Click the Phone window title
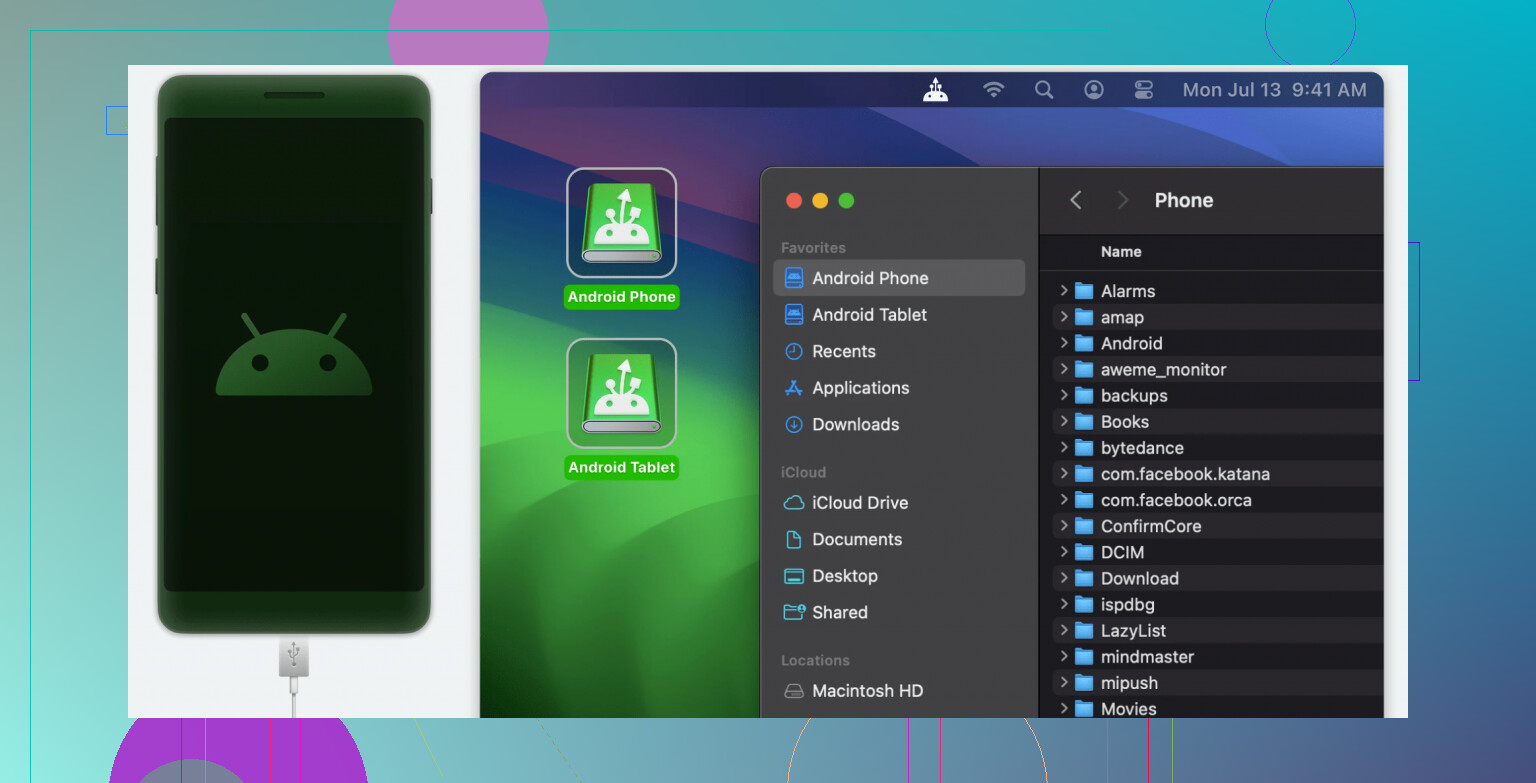Image resolution: width=1536 pixels, height=783 pixels. [x=1184, y=200]
